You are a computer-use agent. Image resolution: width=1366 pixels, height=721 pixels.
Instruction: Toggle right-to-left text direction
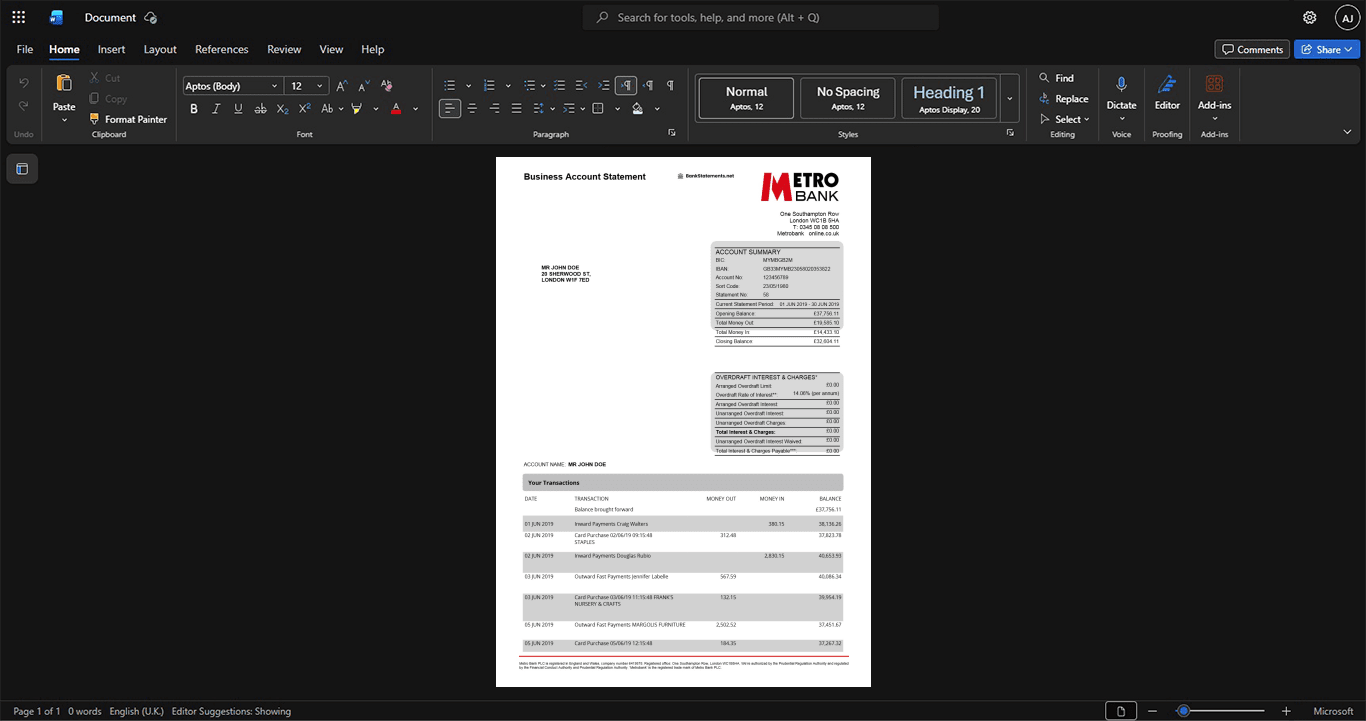coord(648,86)
